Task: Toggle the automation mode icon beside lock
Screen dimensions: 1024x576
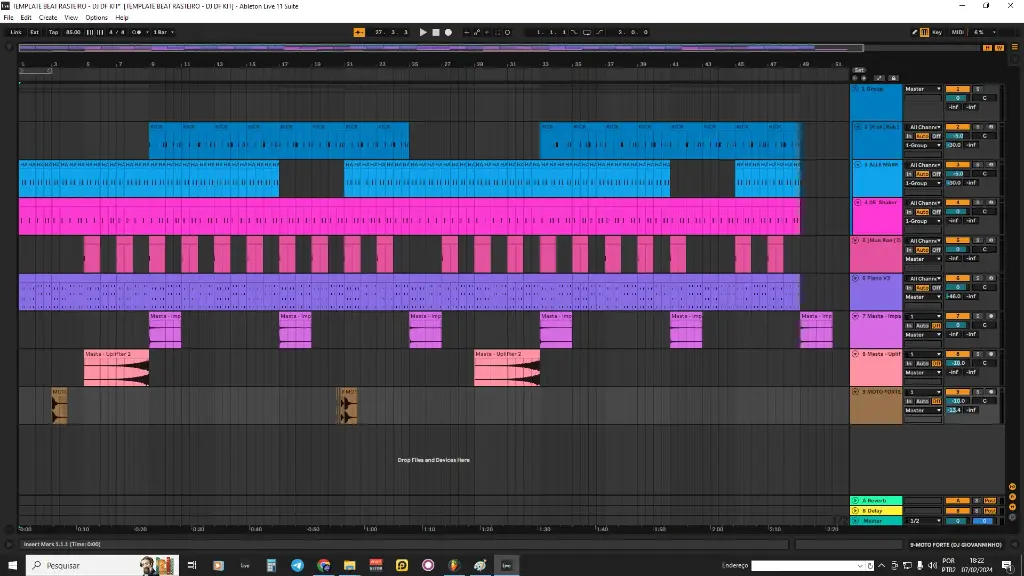Action: pos(879,78)
